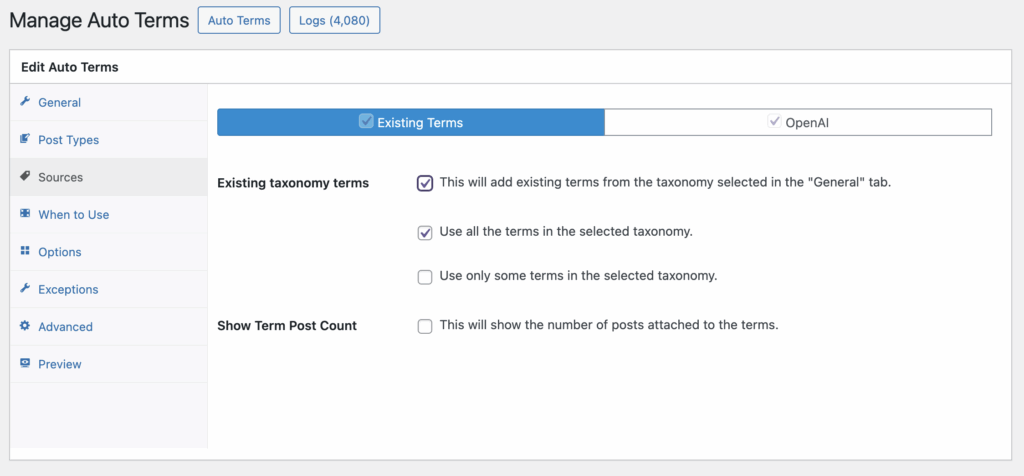Switch to the Advanced tab
The image size is (1024, 476).
[108, 326]
